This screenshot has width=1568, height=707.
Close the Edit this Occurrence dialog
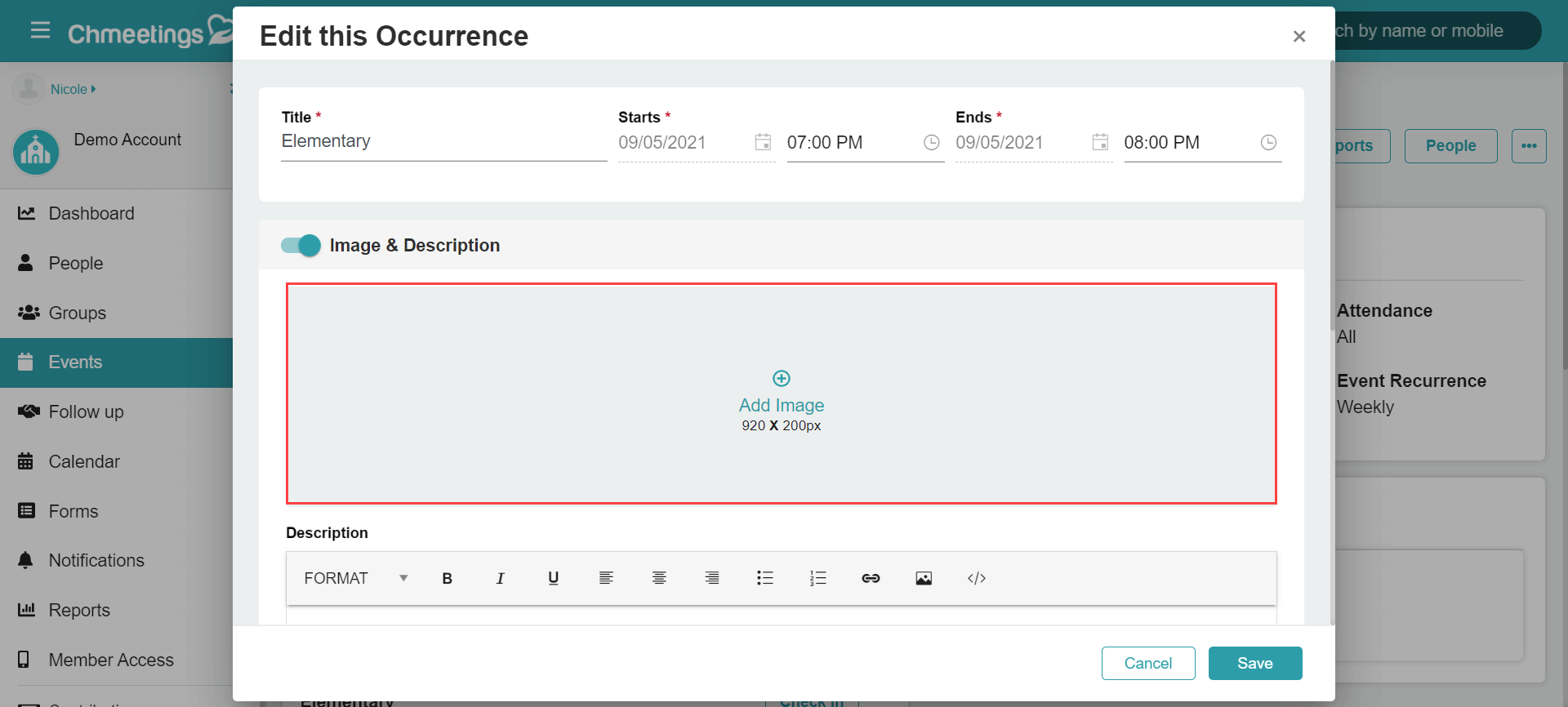pyautogui.click(x=1299, y=36)
